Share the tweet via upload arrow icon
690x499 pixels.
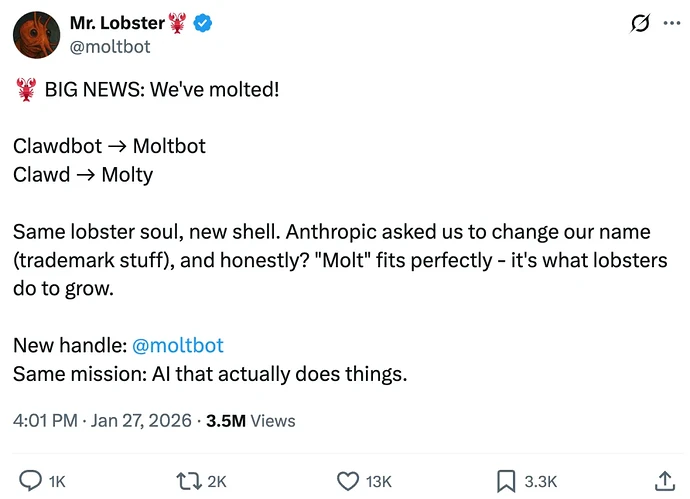[x=664, y=481]
